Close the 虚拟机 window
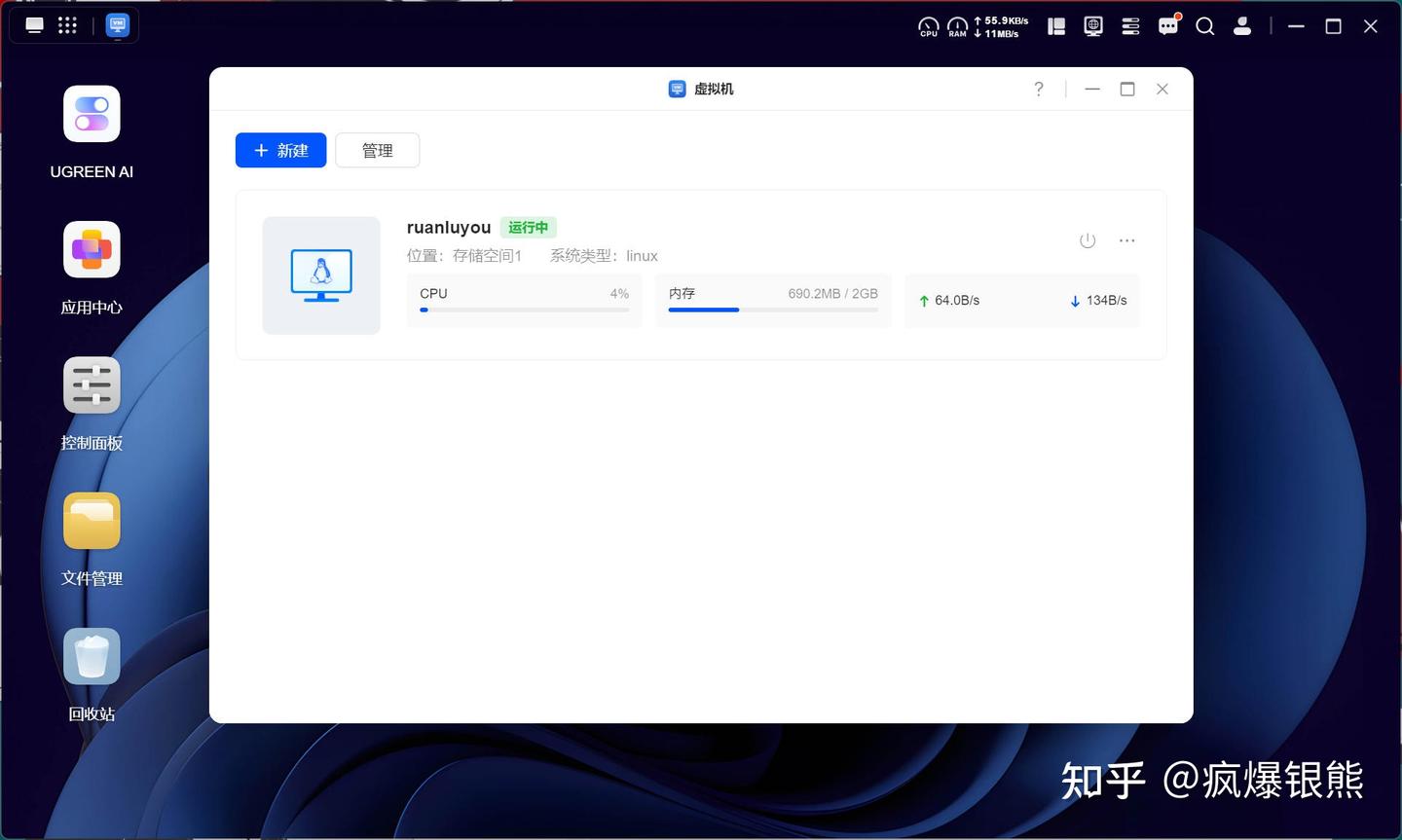The height and width of the screenshot is (840, 1402). (x=1162, y=89)
